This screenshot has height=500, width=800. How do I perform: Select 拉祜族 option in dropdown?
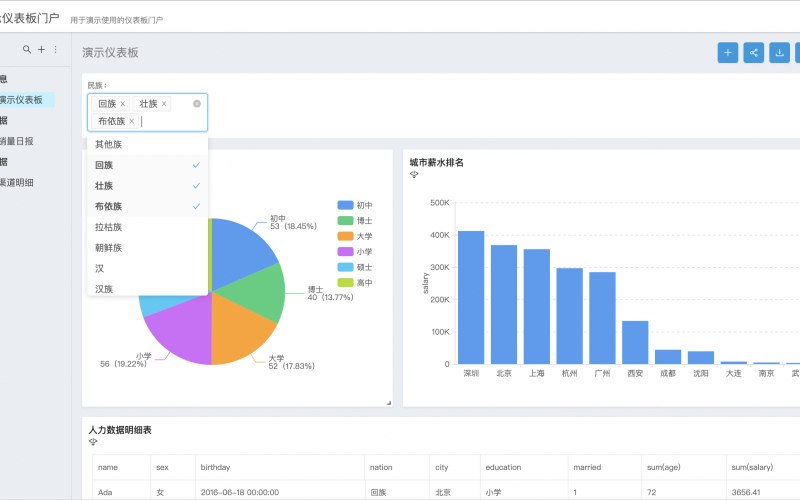point(147,227)
